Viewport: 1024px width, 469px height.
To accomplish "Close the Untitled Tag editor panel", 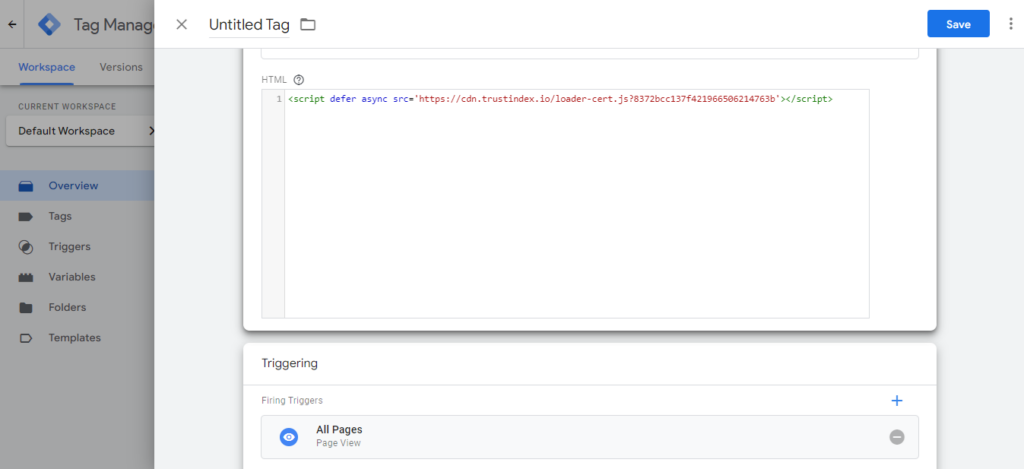I will (181, 24).
